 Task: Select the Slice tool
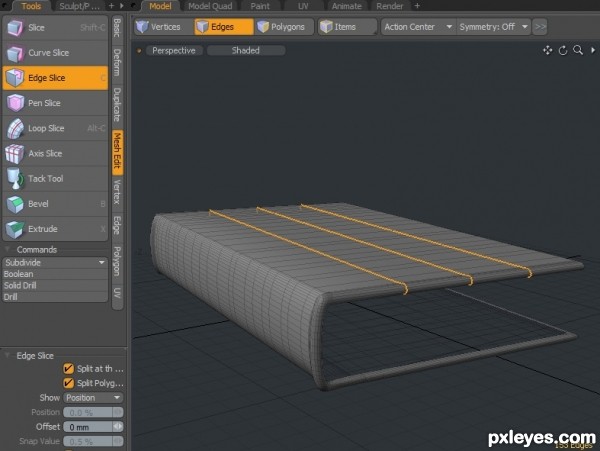55,28
